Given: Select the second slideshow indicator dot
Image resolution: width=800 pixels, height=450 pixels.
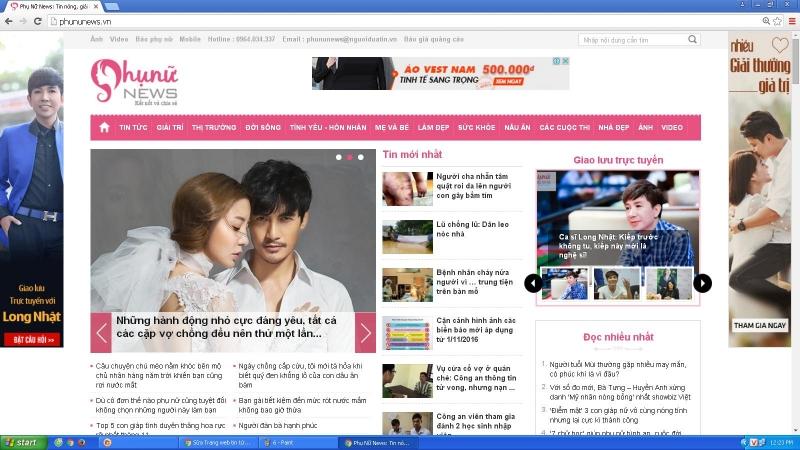Looking at the screenshot, I should [x=349, y=157].
